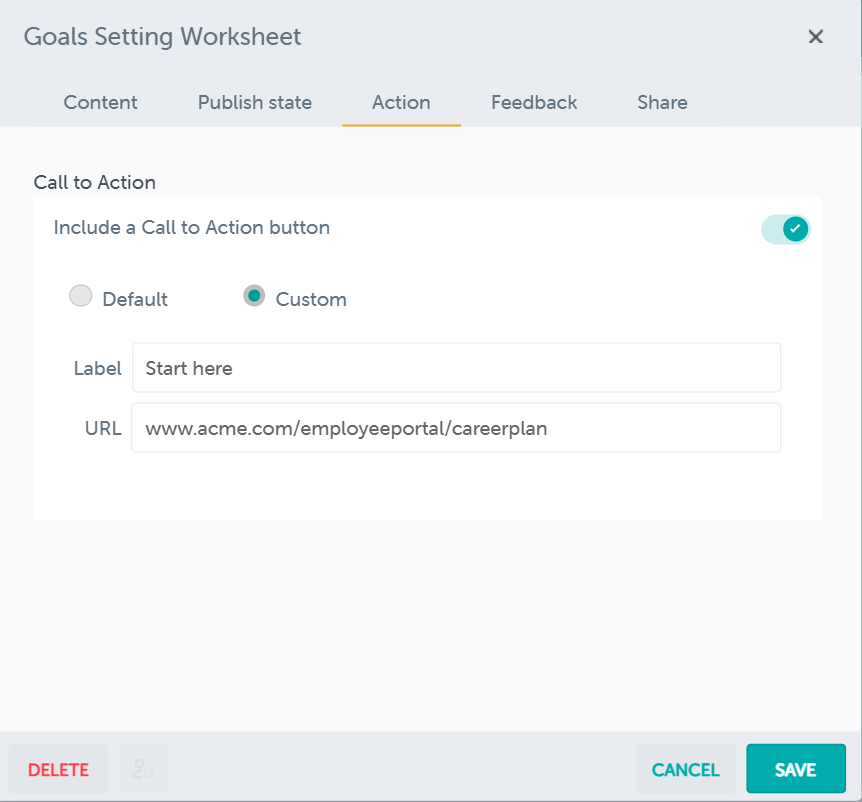862x802 pixels.
Task: Save the worksheet settings
Action: coord(796,769)
